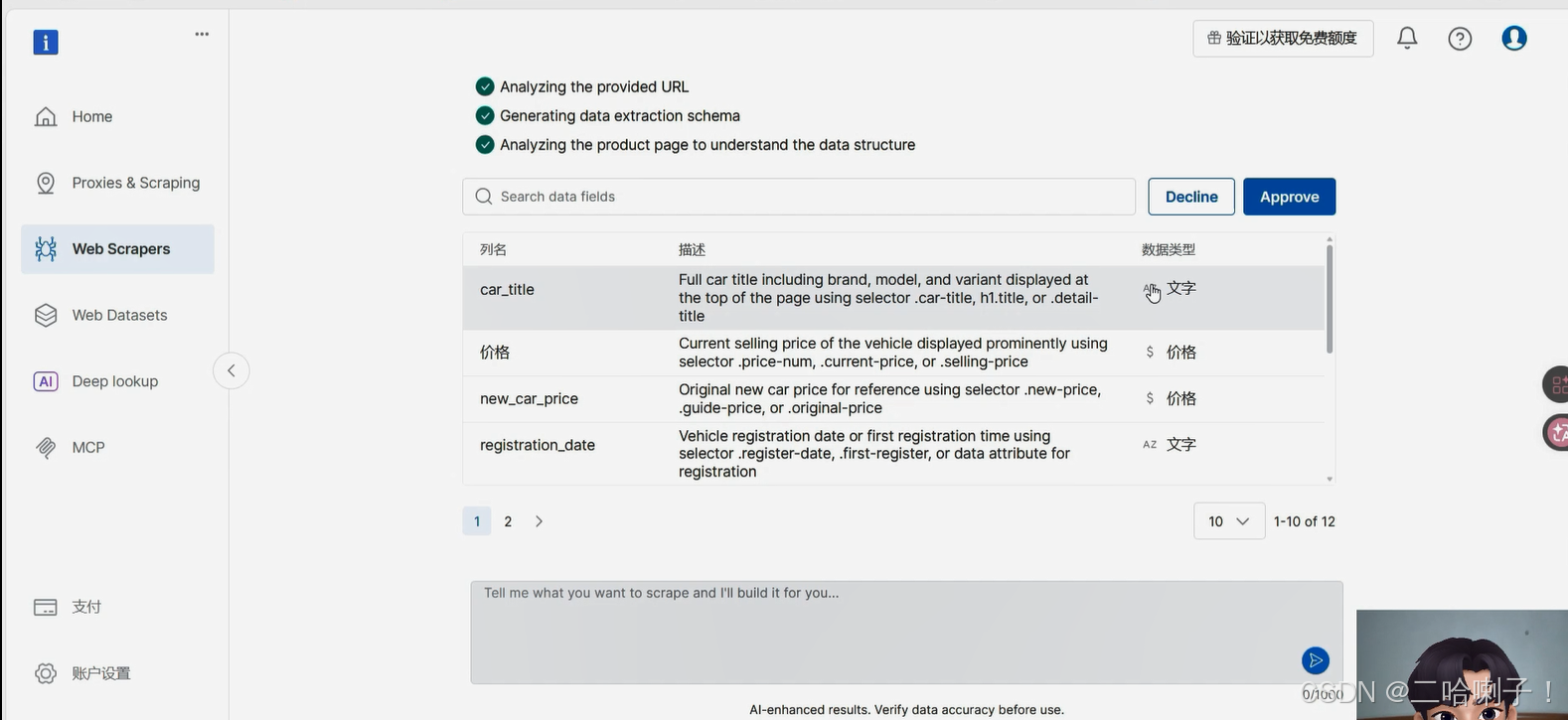Click the Proxies location pin icon
This screenshot has height=720, width=1568.
46,183
